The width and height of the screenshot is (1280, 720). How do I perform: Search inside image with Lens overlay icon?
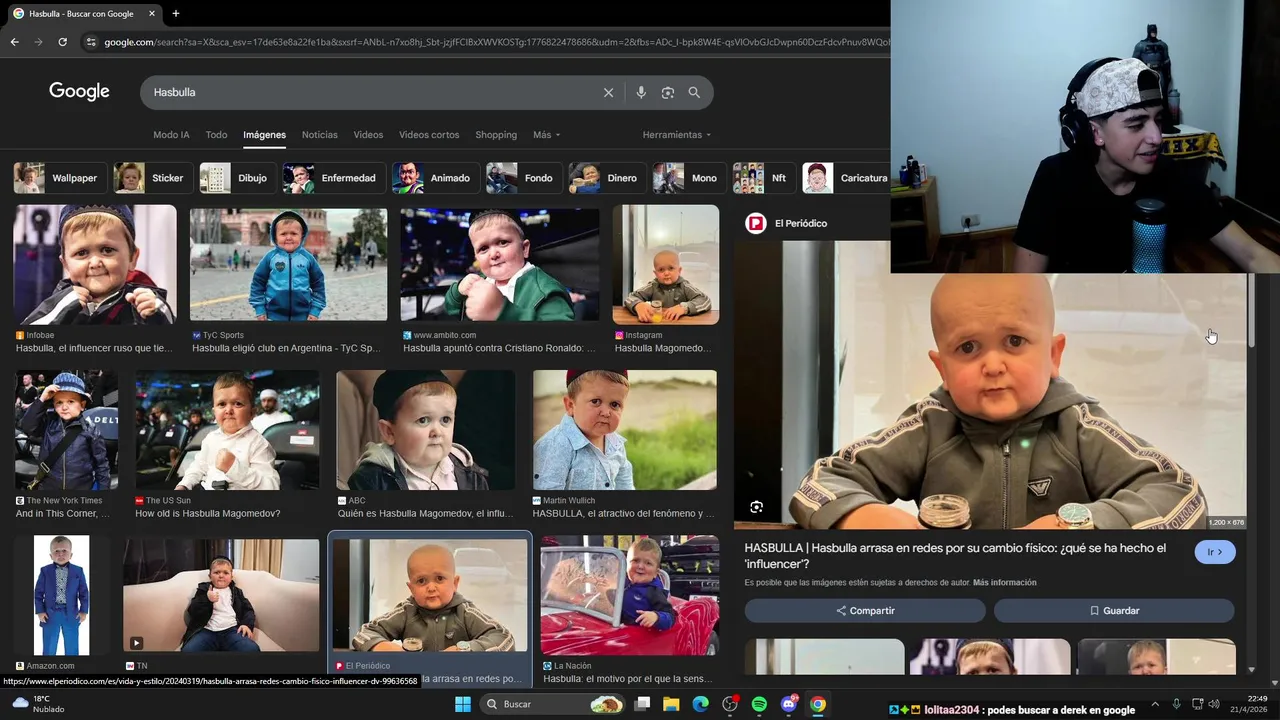pyautogui.click(x=757, y=507)
